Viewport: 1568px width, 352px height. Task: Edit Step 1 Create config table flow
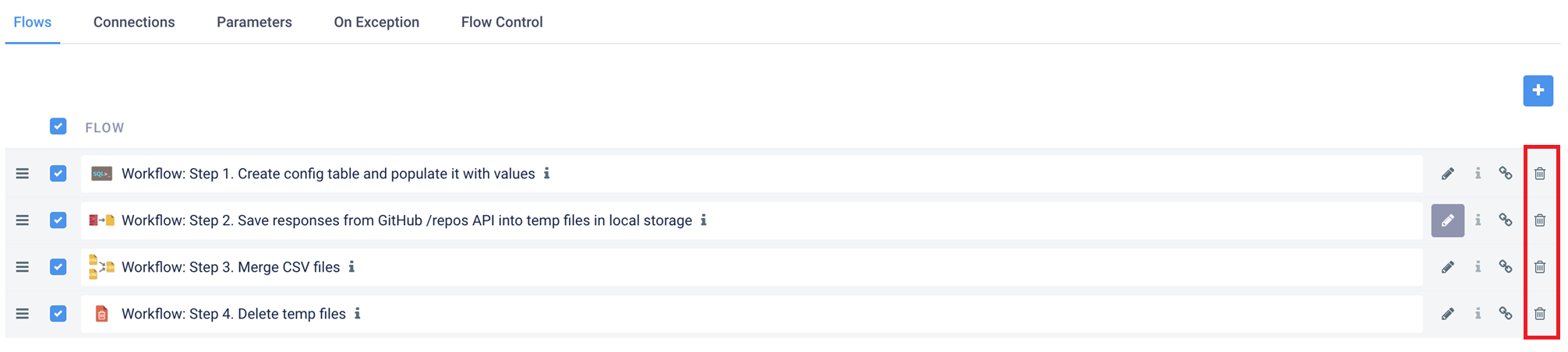pyautogui.click(x=1447, y=174)
